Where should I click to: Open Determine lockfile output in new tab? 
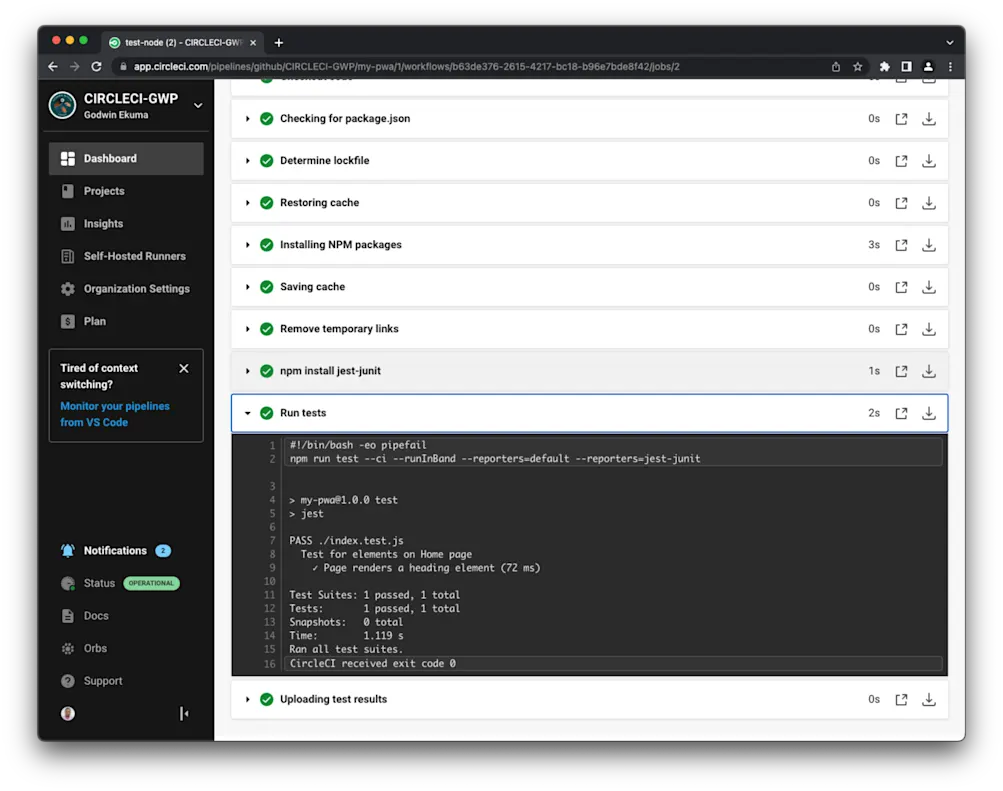901,161
